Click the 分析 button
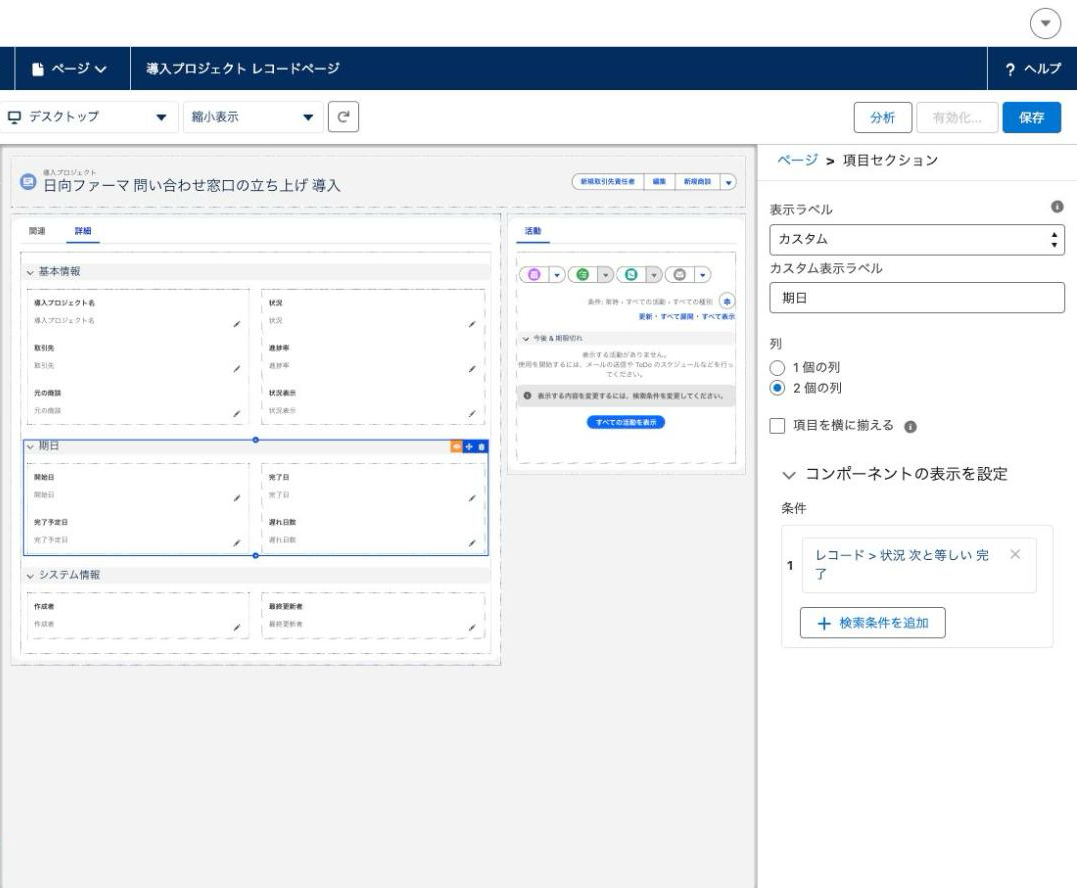The height and width of the screenshot is (888, 1077). pos(883,117)
